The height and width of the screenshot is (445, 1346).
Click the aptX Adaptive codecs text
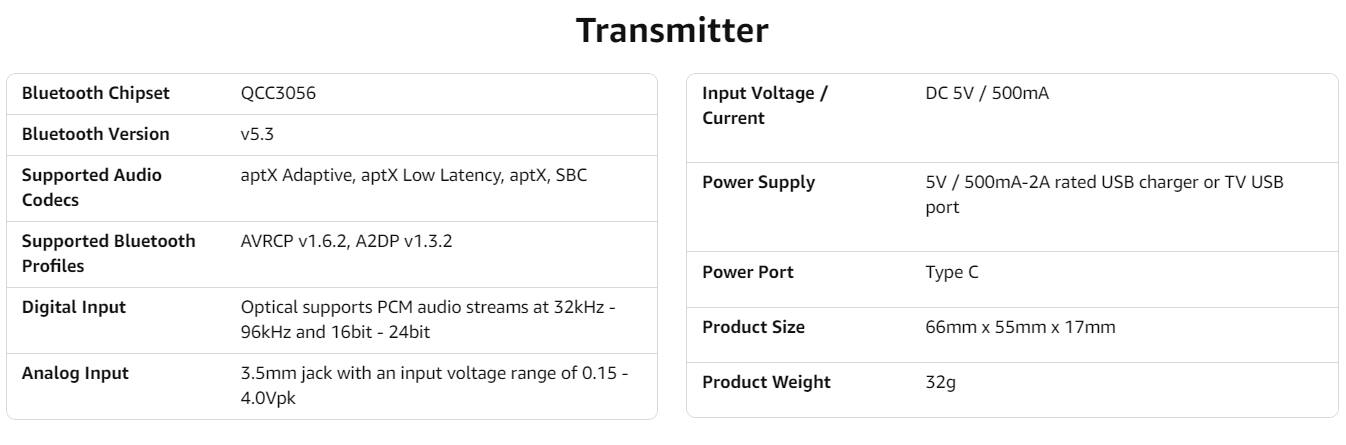[x=414, y=175]
